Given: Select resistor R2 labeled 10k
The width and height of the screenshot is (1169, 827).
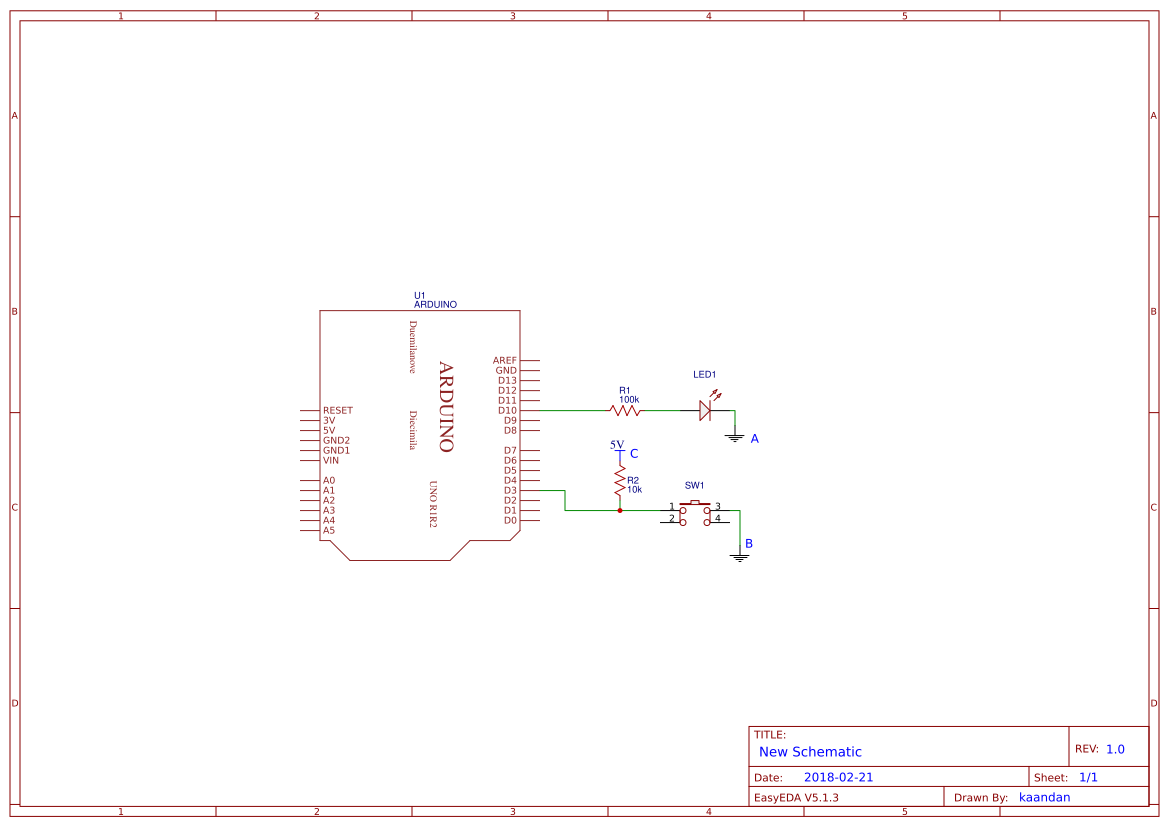Looking at the screenshot, I should click(x=621, y=481).
